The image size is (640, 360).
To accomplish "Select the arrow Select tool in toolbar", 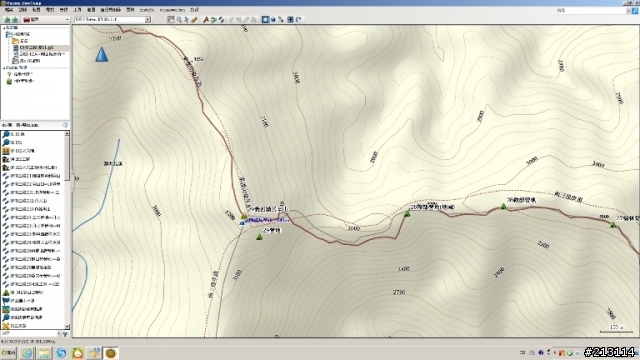I will pyautogui.click(x=187, y=19).
